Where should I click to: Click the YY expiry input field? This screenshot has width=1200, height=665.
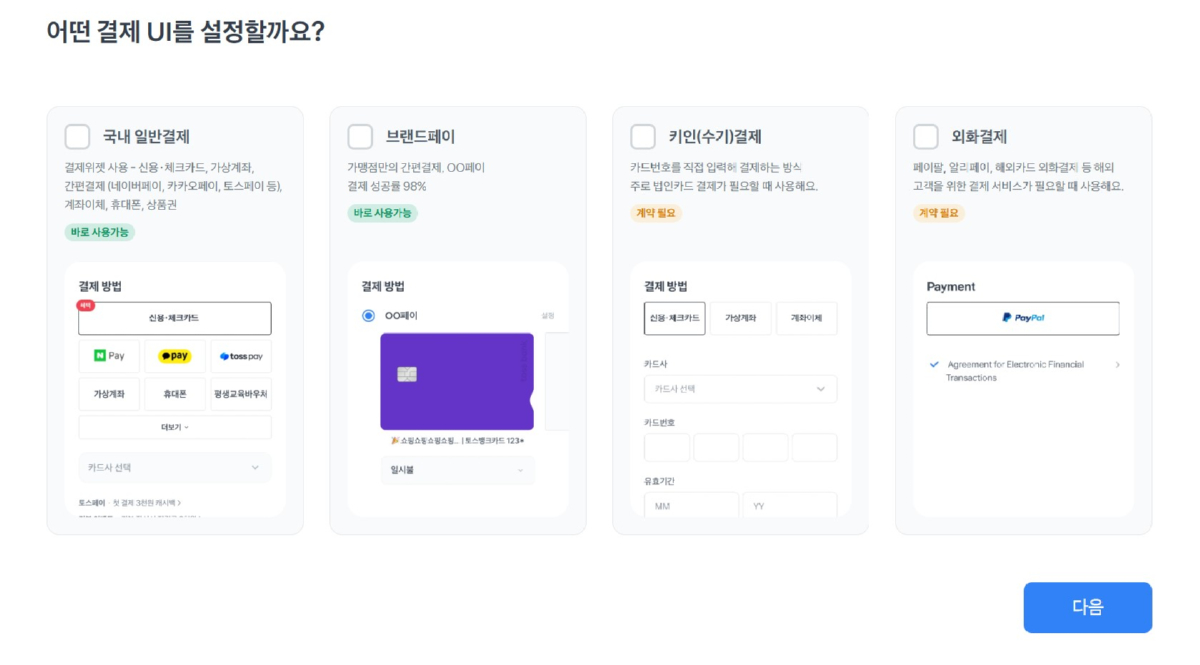tap(790, 505)
